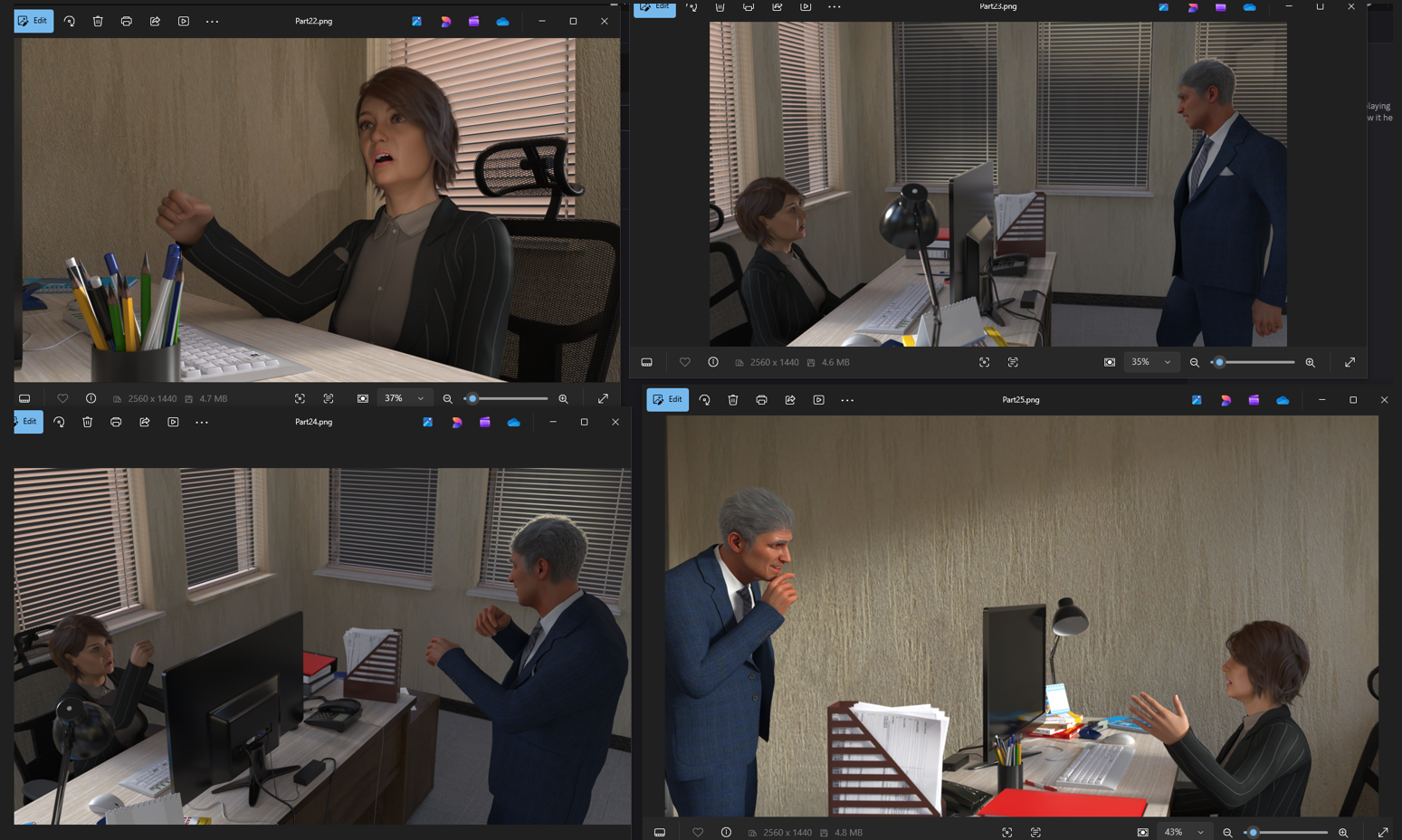This screenshot has width=1402, height=840.
Task: Click the zoom slider in the Part23.png window
Action: (1253, 362)
